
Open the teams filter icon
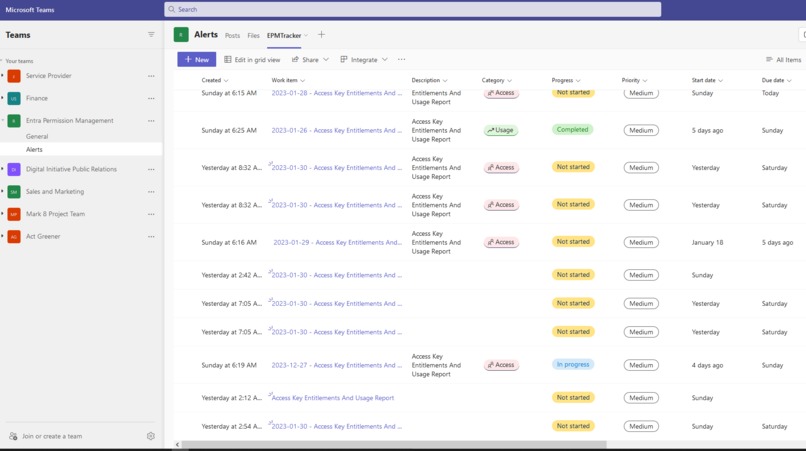tap(151, 34)
